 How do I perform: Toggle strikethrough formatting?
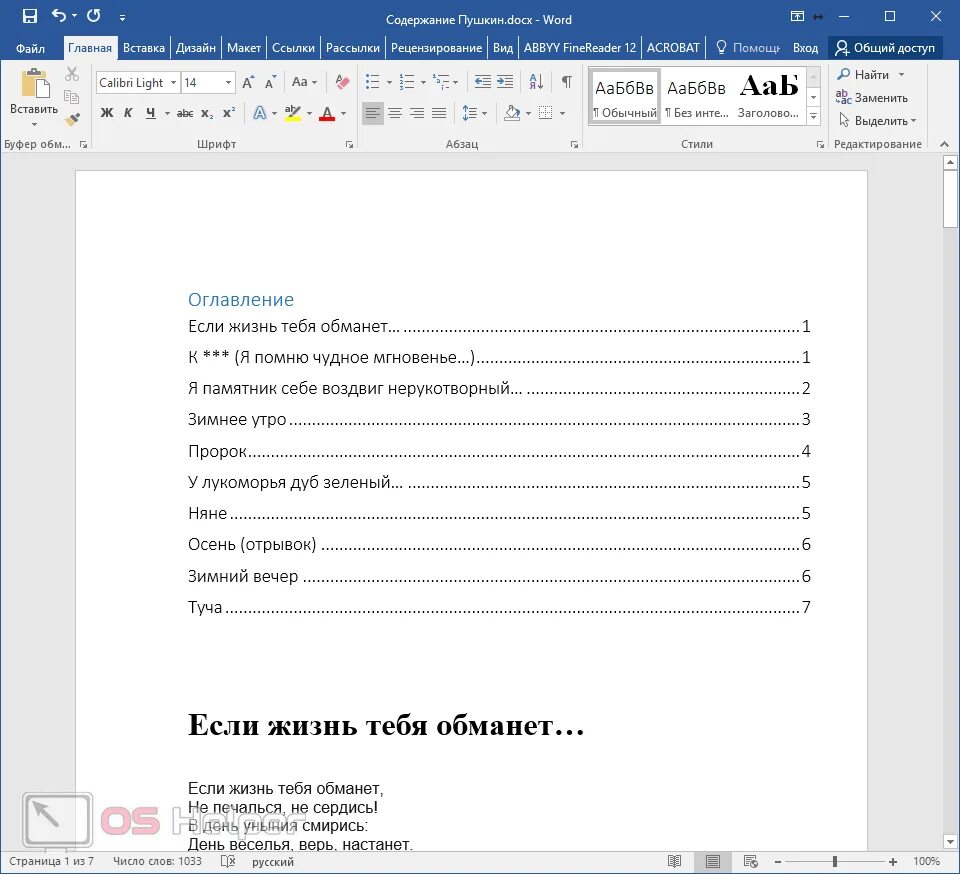coord(184,113)
